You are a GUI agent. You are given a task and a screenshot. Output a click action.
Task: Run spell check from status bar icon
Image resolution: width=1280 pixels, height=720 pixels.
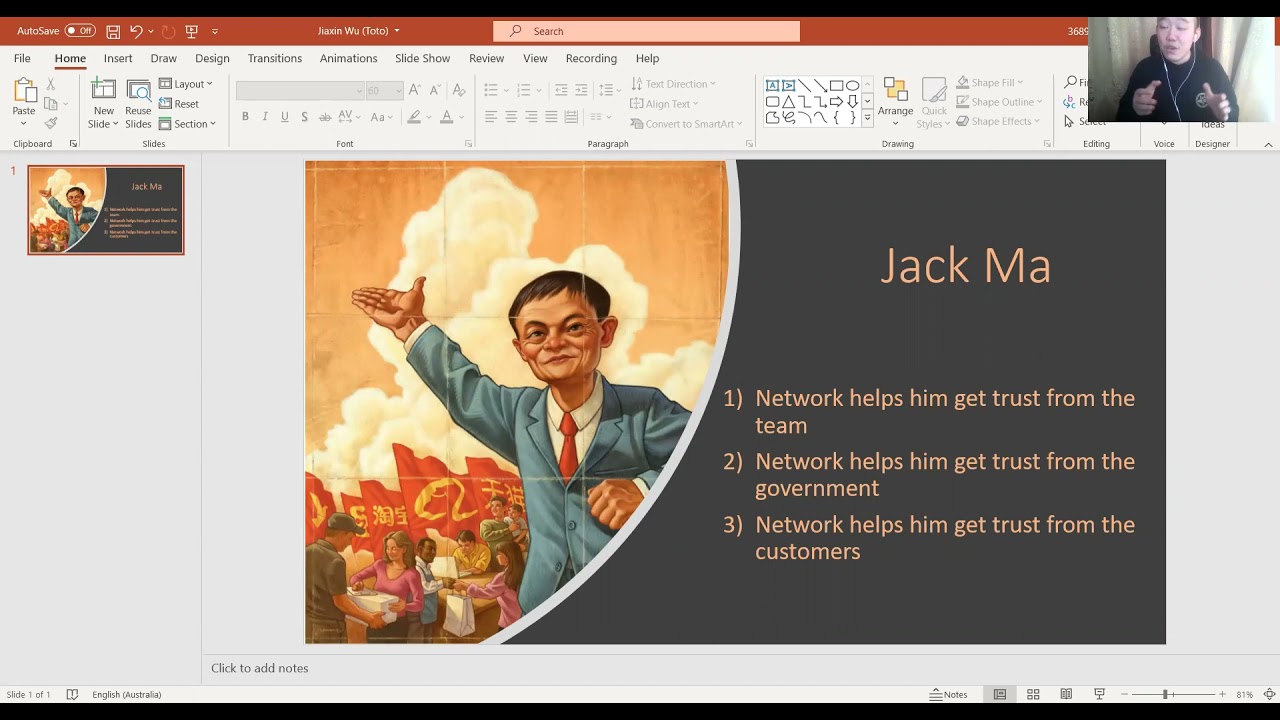tap(72, 694)
